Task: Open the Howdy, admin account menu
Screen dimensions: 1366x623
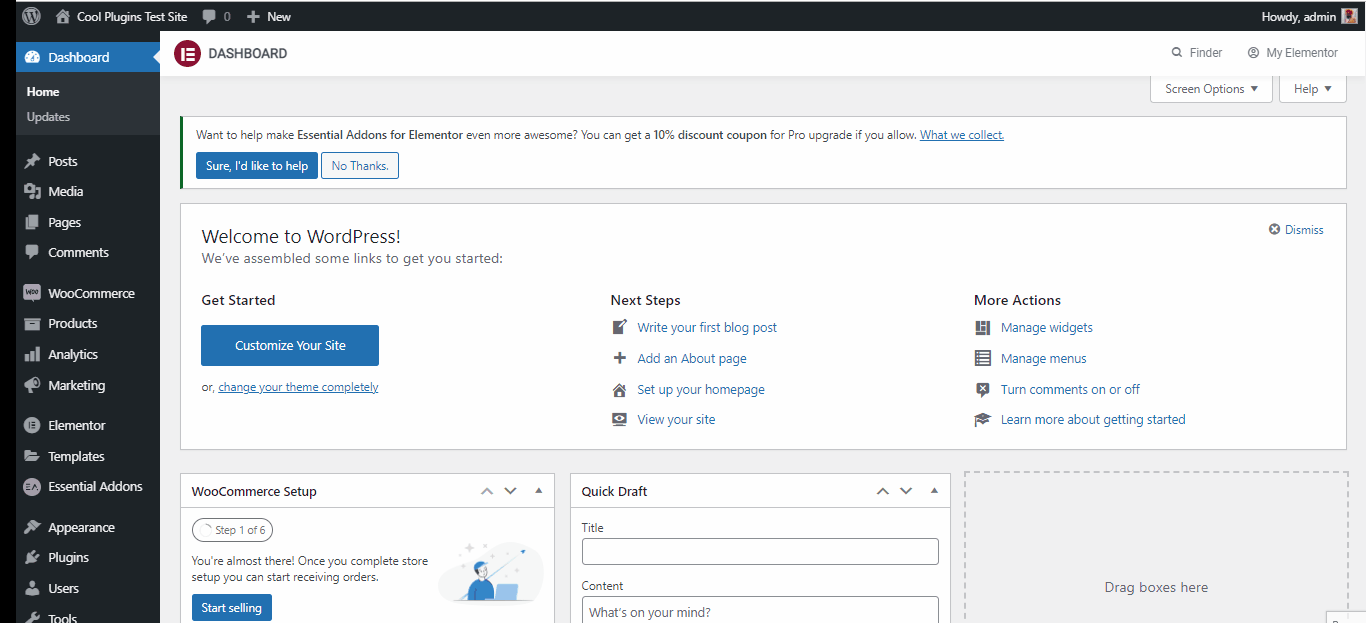Action: [x=1310, y=16]
